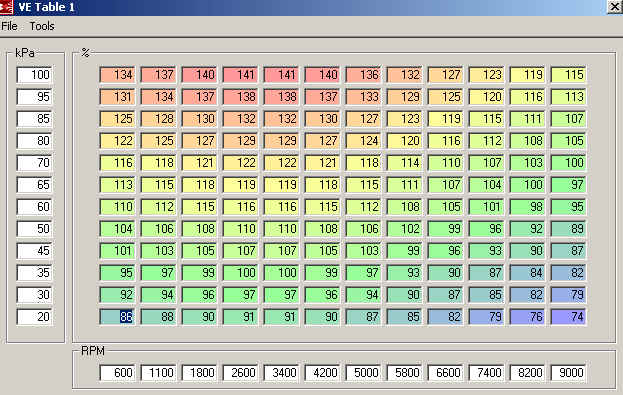This screenshot has height=395, width=623.
Task: Select VE cell 122 at 80 kPa, 600 RPM
Action: tap(117, 141)
